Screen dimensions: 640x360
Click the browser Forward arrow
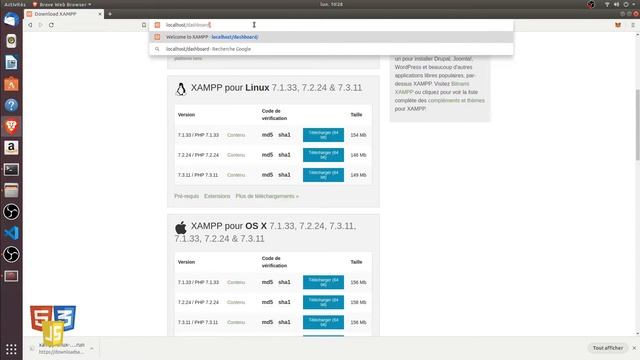click(40, 25)
